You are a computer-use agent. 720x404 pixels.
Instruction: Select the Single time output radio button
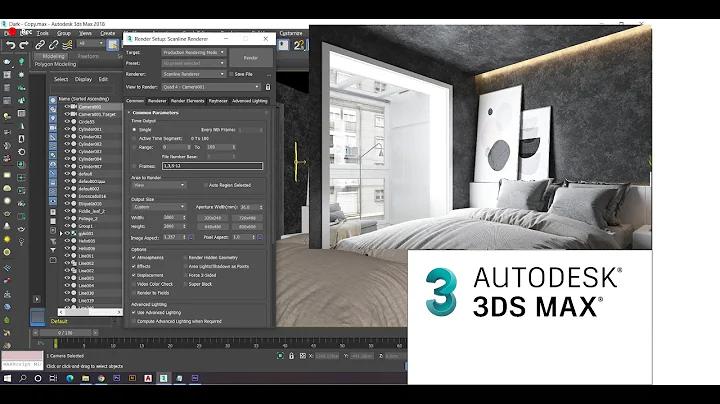[135, 130]
